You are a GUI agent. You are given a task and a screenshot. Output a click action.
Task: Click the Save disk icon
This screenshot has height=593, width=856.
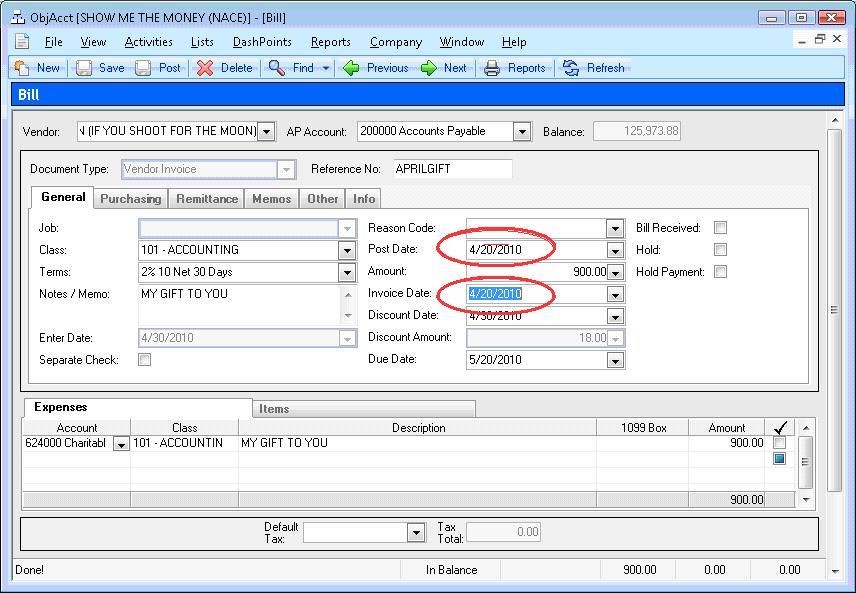[84, 68]
